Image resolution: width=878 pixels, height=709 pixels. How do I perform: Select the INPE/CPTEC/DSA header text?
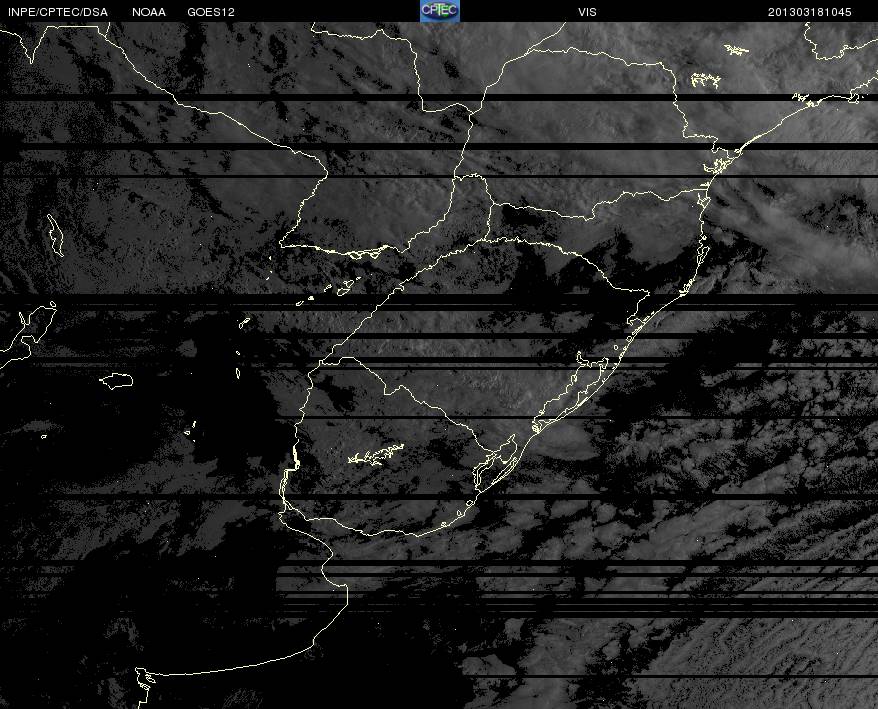pyautogui.click(x=57, y=12)
